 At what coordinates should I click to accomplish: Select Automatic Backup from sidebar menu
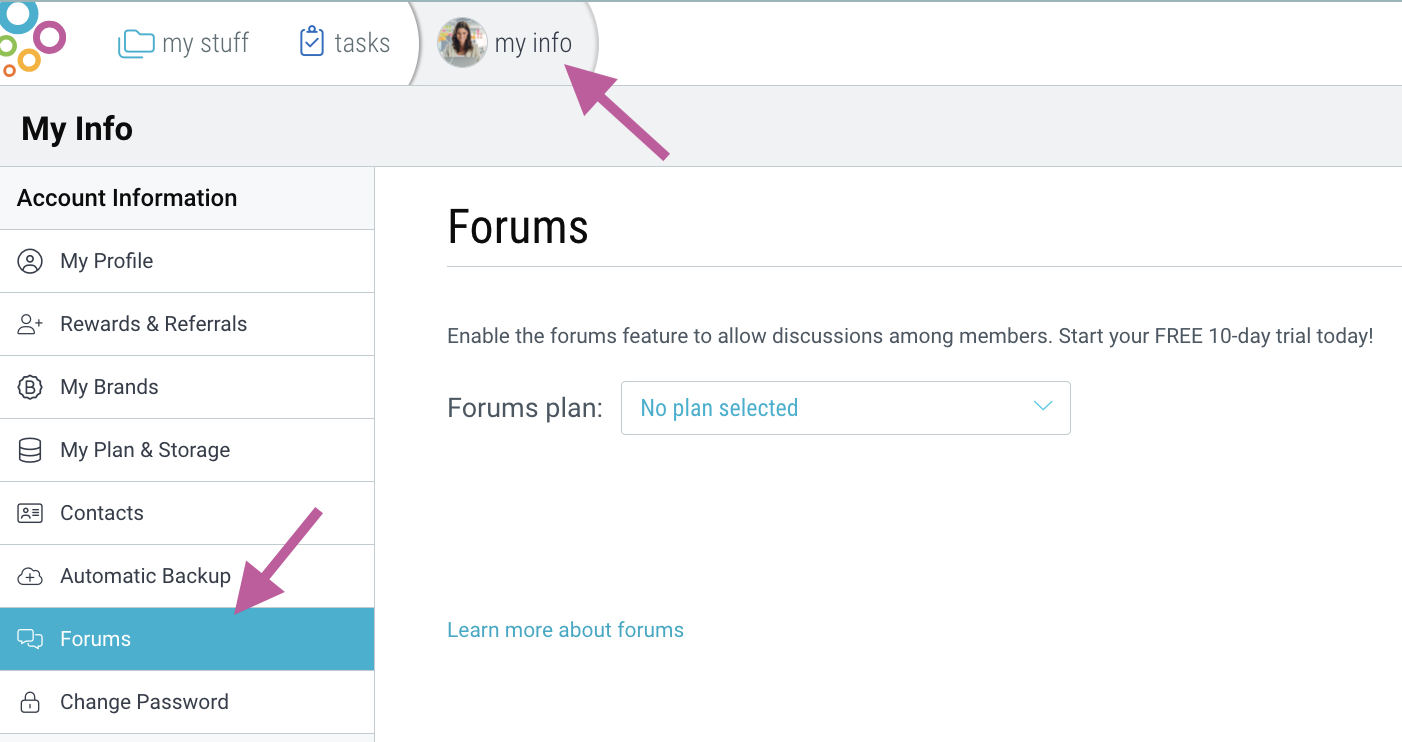tap(145, 576)
